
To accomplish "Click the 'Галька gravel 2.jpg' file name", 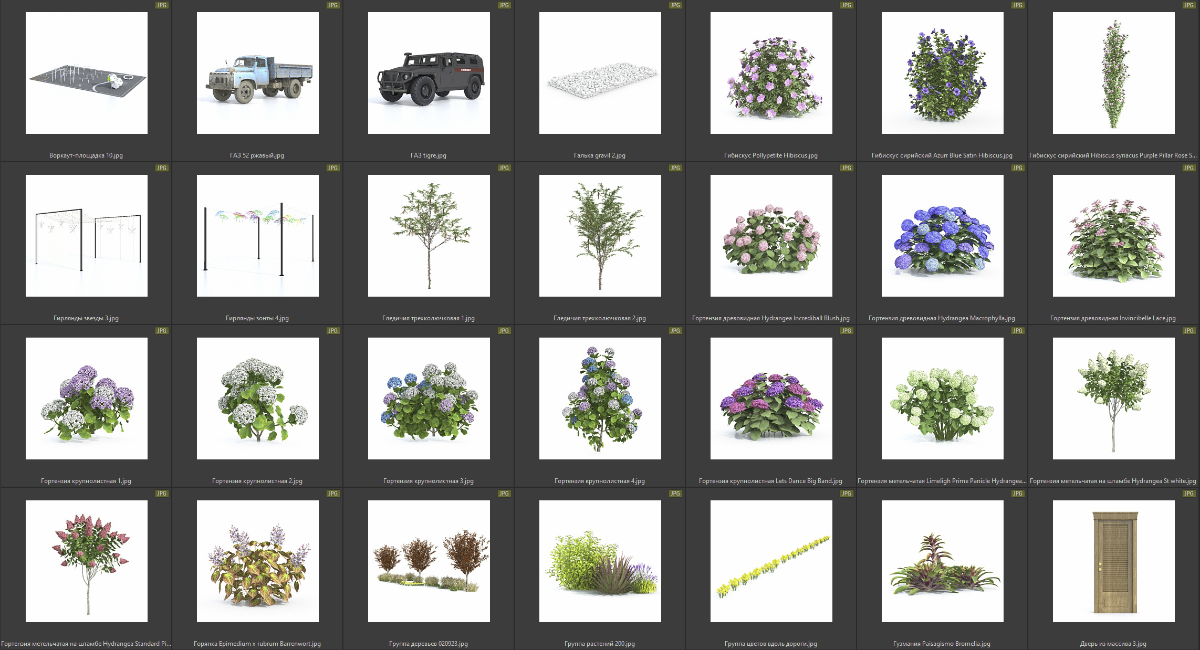I will click(599, 156).
